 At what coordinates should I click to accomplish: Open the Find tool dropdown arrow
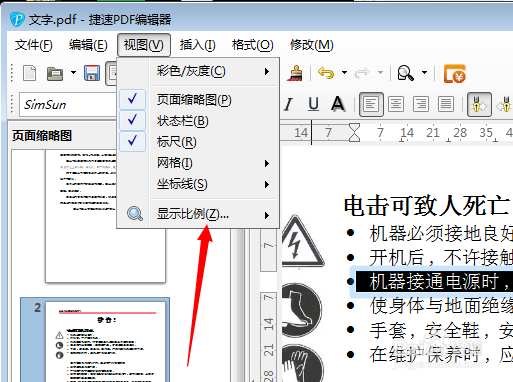tap(424, 72)
